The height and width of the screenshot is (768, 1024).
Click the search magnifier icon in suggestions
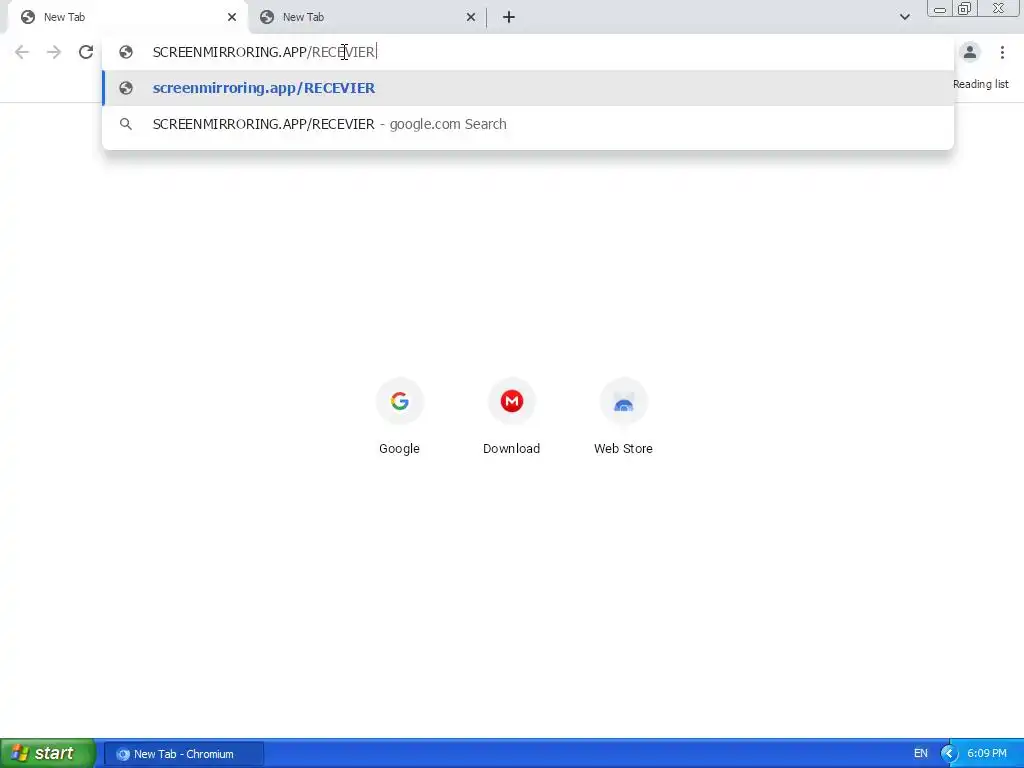126,124
